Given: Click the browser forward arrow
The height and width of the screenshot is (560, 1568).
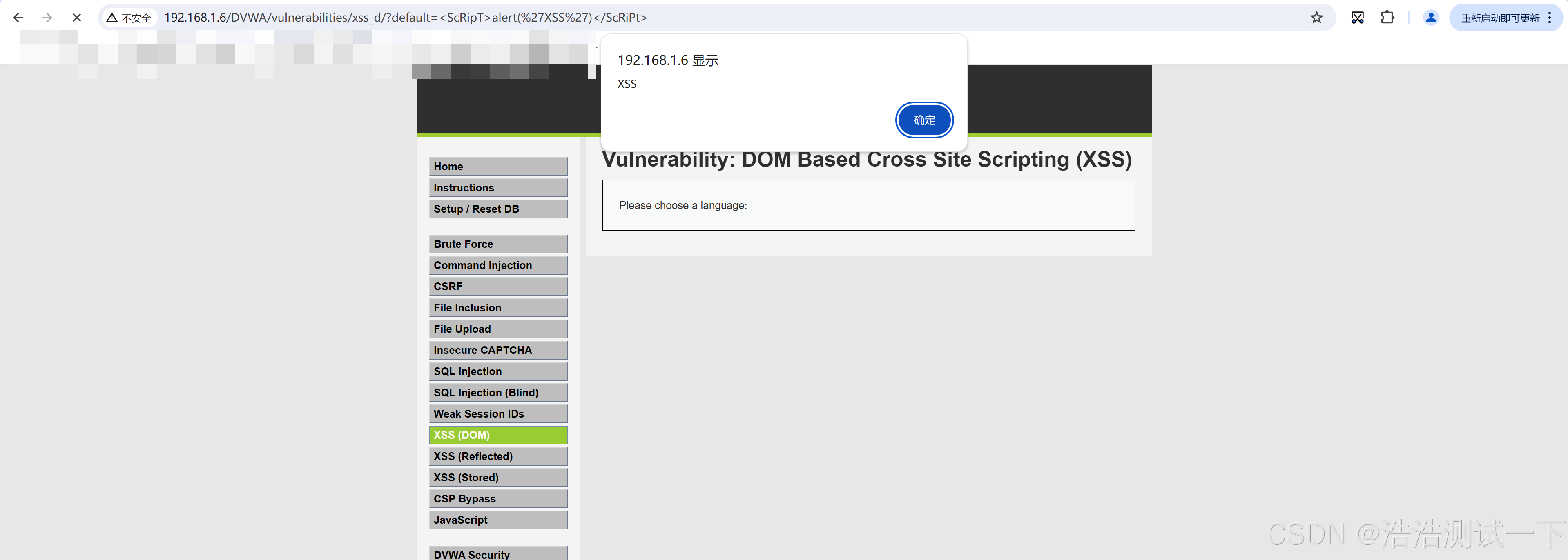Looking at the screenshot, I should click(x=47, y=18).
